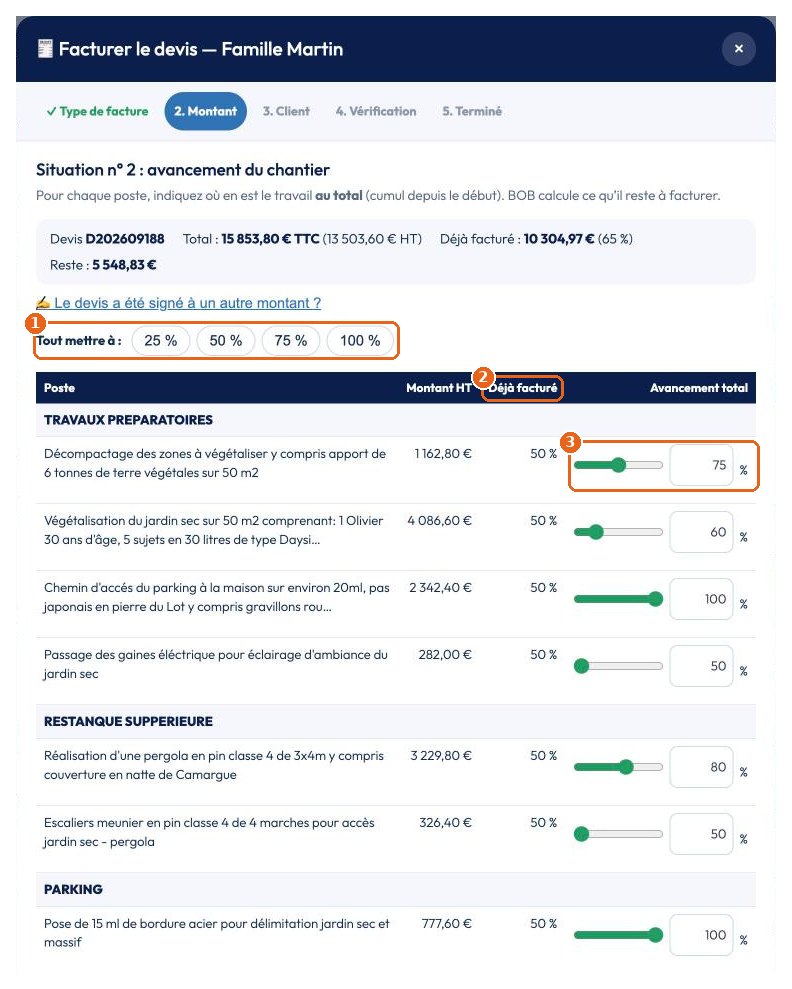Edit Passage des gaines percentage field

coord(701,666)
